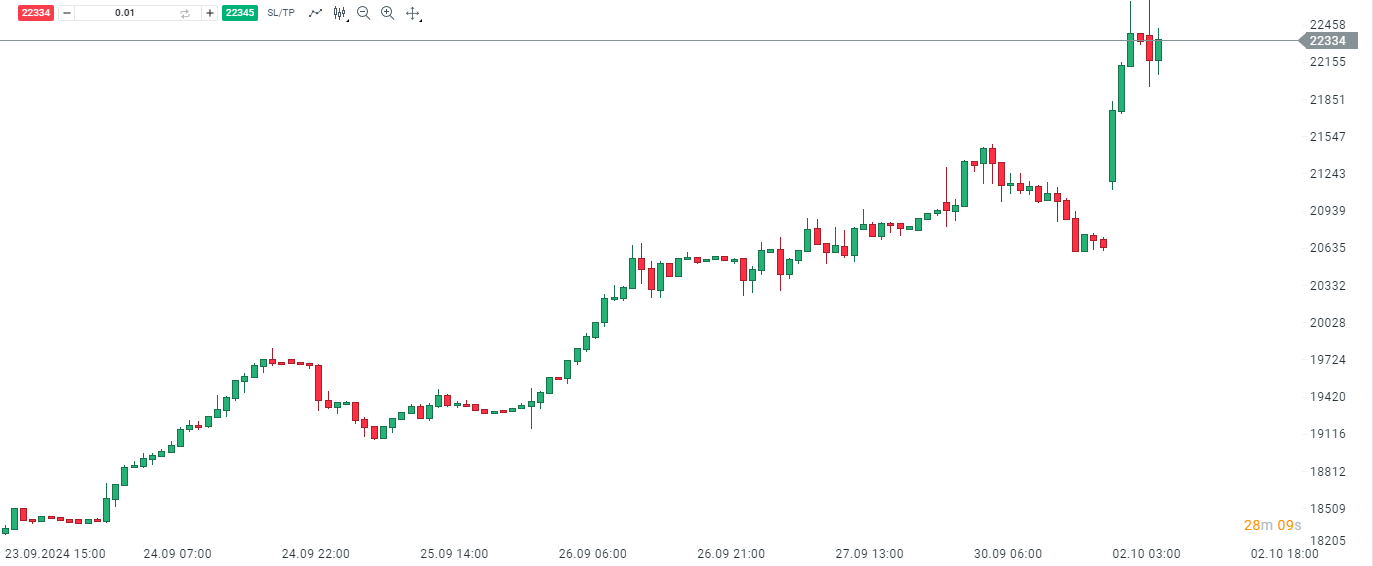Click the red sell price 22334 button
Viewport: 1373px width, 566px height.
[x=37, y=13]
